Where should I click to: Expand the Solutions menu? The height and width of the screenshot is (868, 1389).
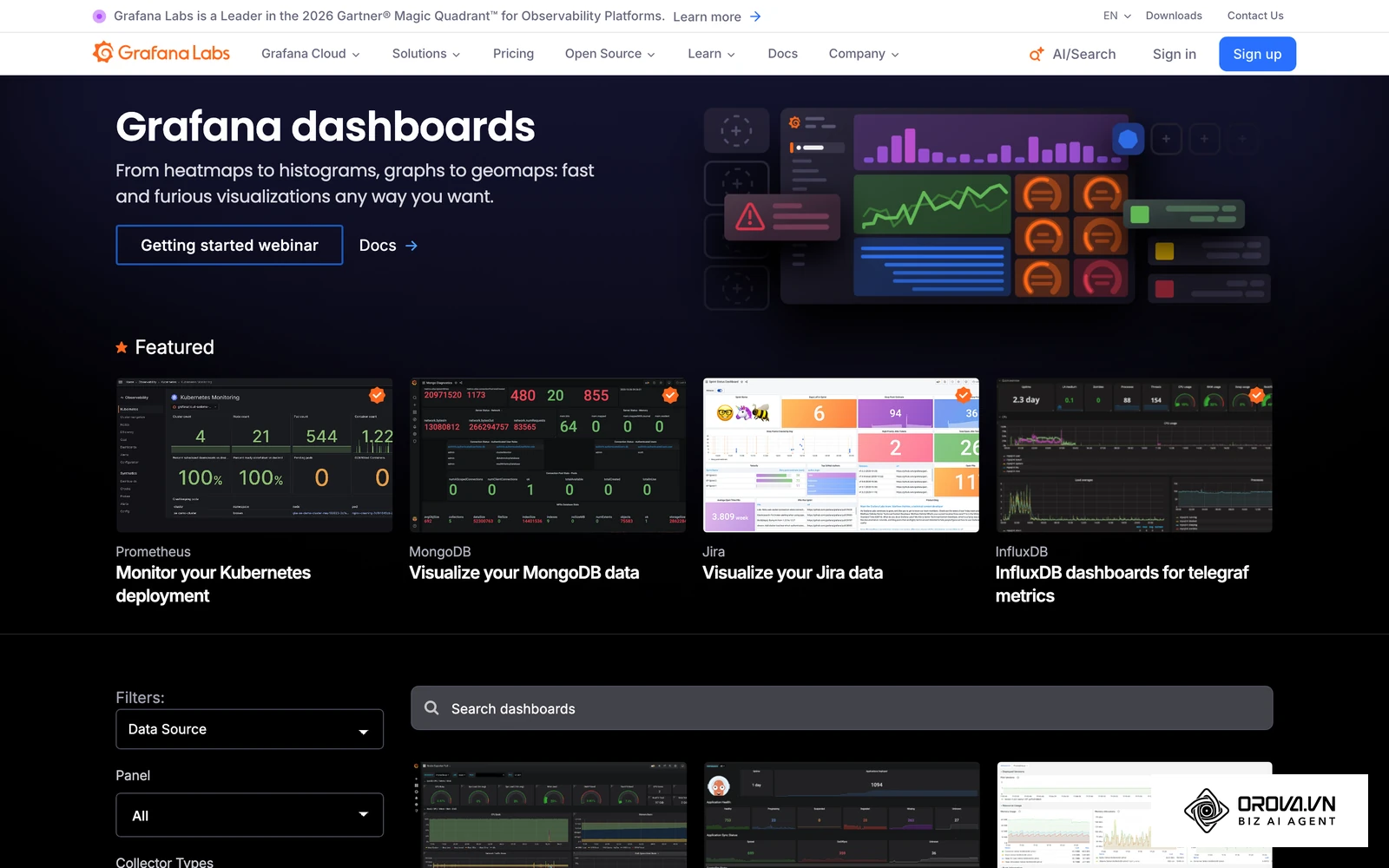click(426, 54)
